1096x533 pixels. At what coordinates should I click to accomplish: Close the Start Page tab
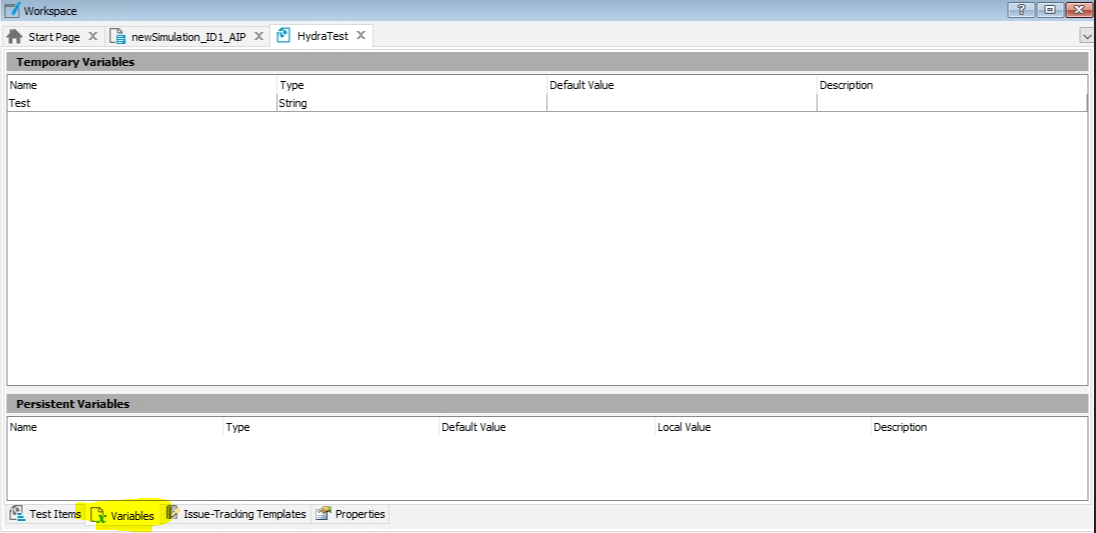[92, 36]
